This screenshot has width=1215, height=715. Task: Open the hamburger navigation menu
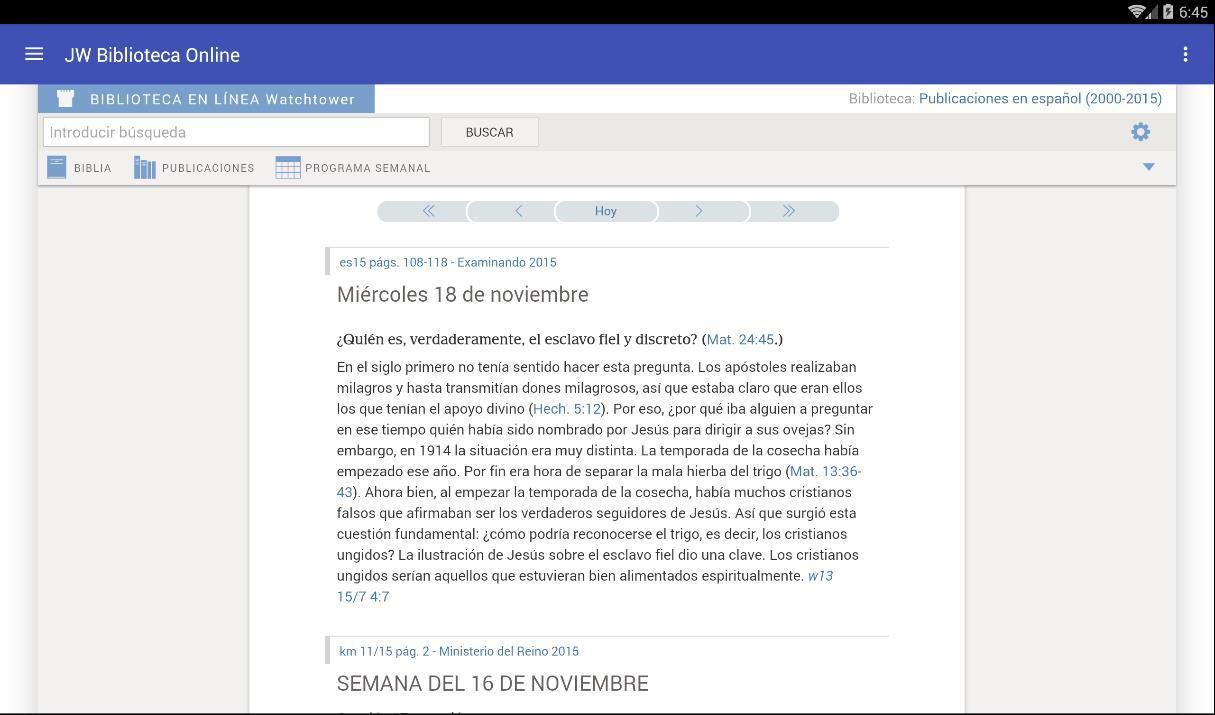tap(34, 54)
